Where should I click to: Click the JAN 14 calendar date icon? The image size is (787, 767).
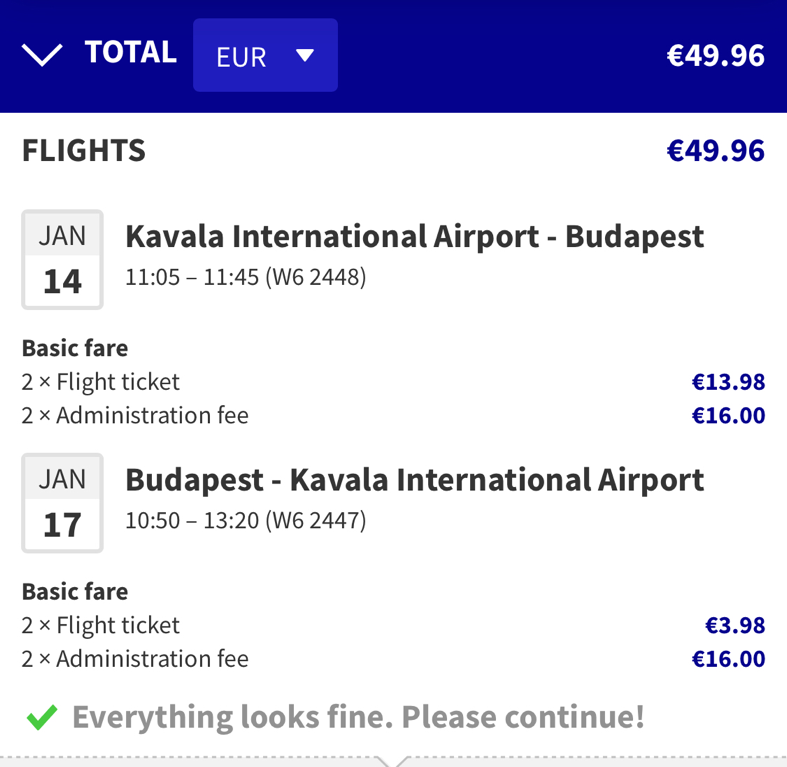62,259
